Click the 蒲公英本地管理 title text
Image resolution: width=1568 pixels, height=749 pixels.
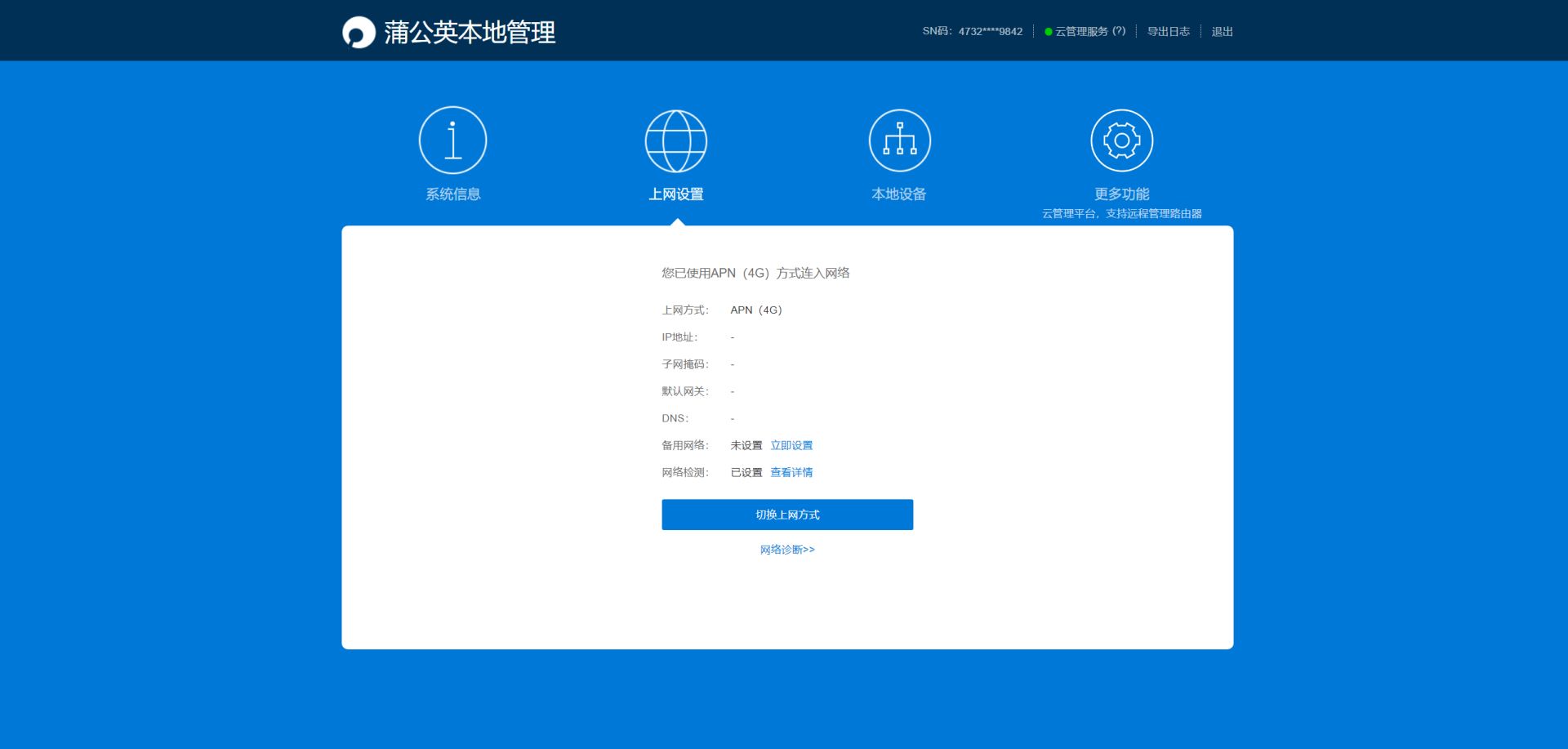470,33
